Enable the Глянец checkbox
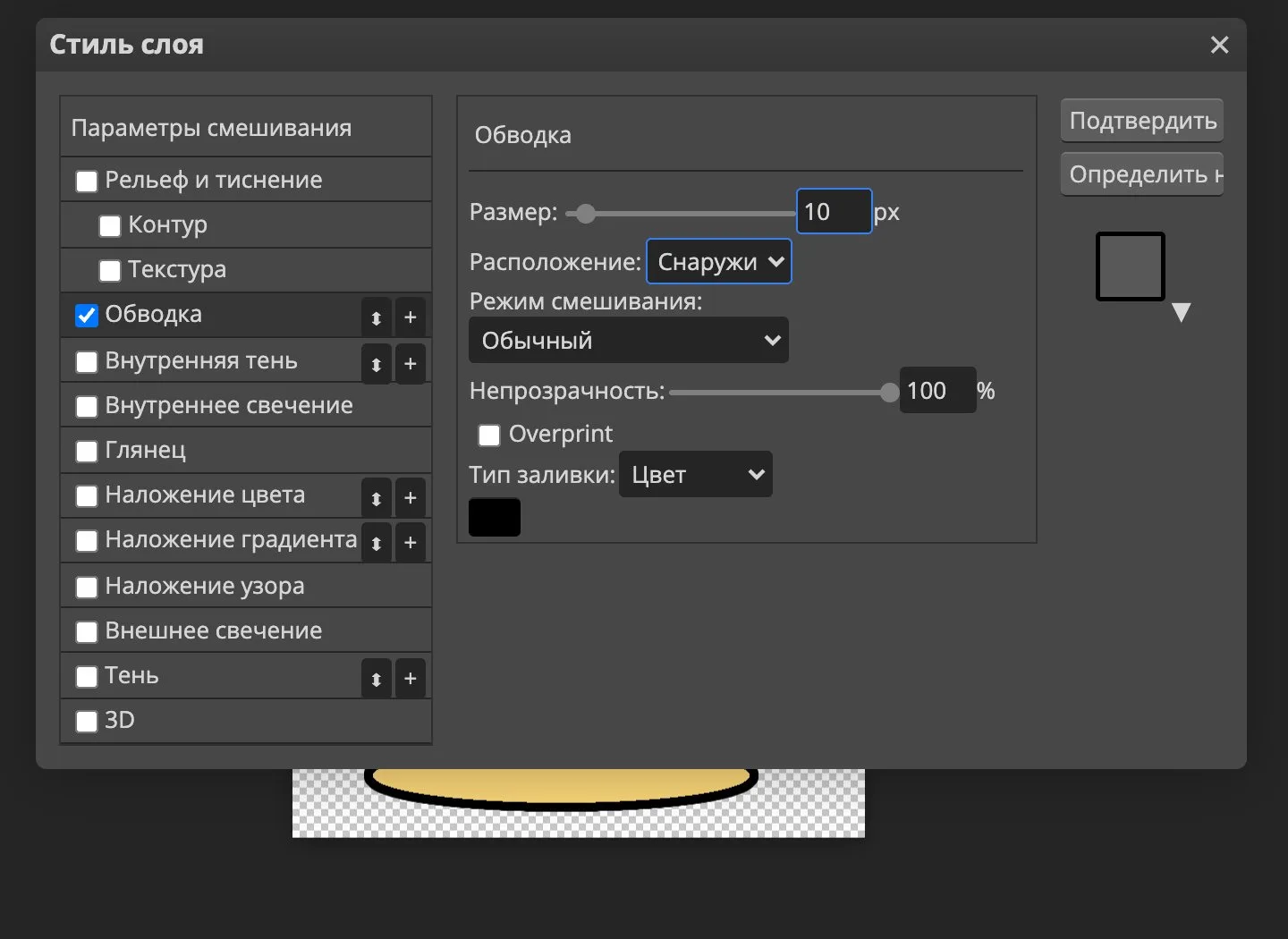 coord(87,452)
